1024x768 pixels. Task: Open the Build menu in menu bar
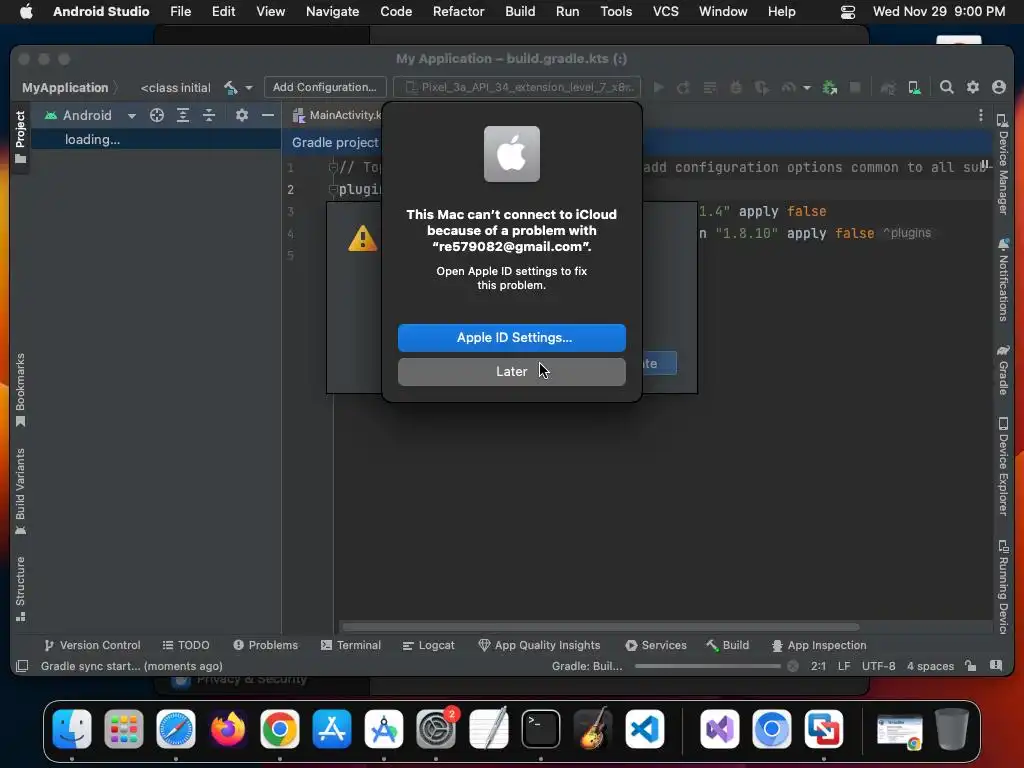click(x=520, y=12)
